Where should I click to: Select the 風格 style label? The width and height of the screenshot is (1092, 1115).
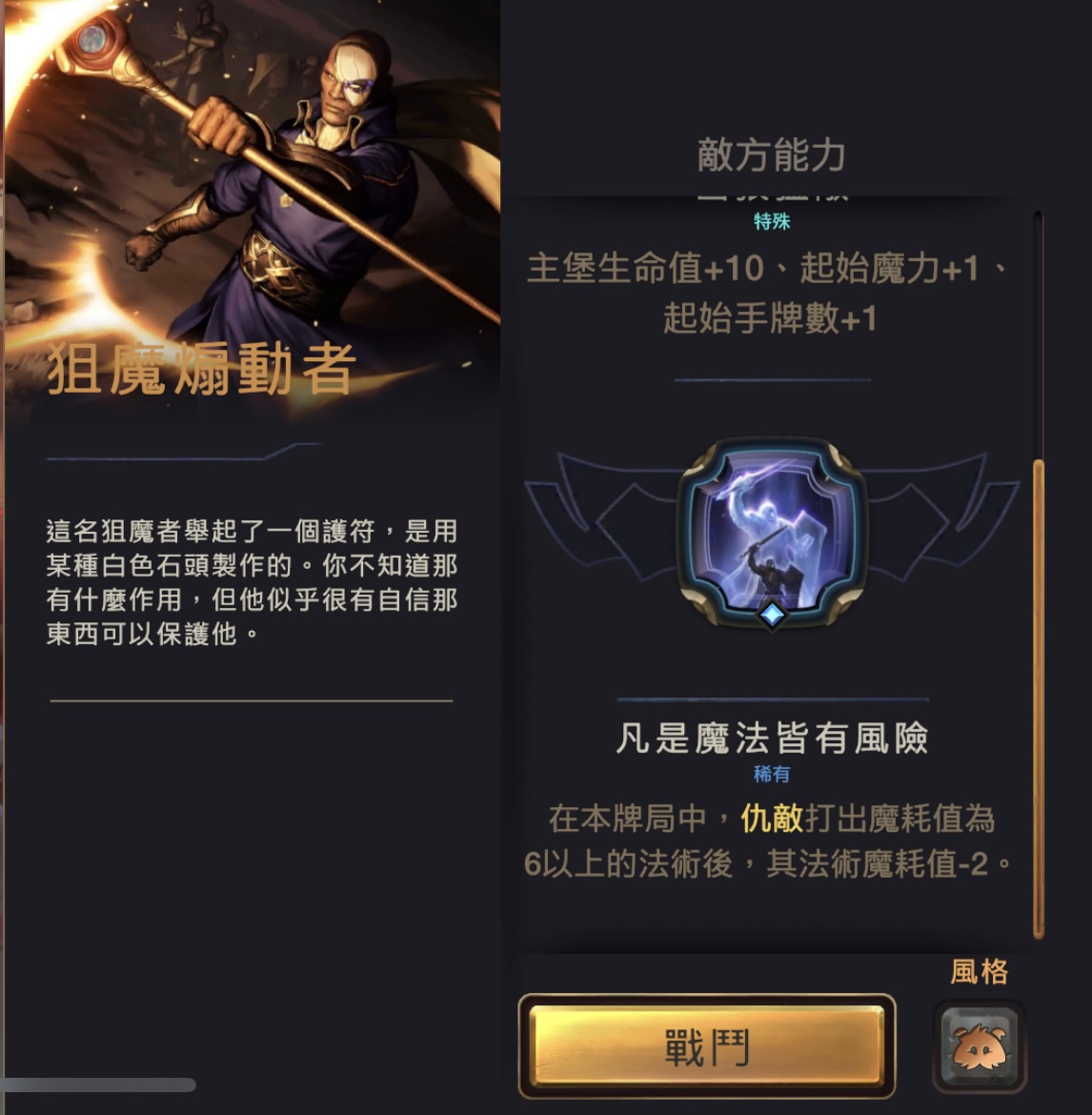tap(979, 971)
